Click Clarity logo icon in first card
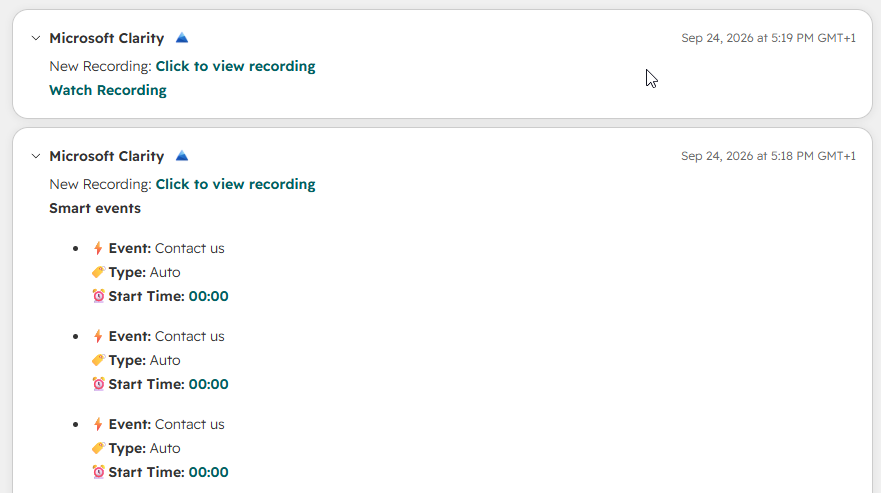The image size is (881, 493). pyautogui.click(x=181, y=38)
